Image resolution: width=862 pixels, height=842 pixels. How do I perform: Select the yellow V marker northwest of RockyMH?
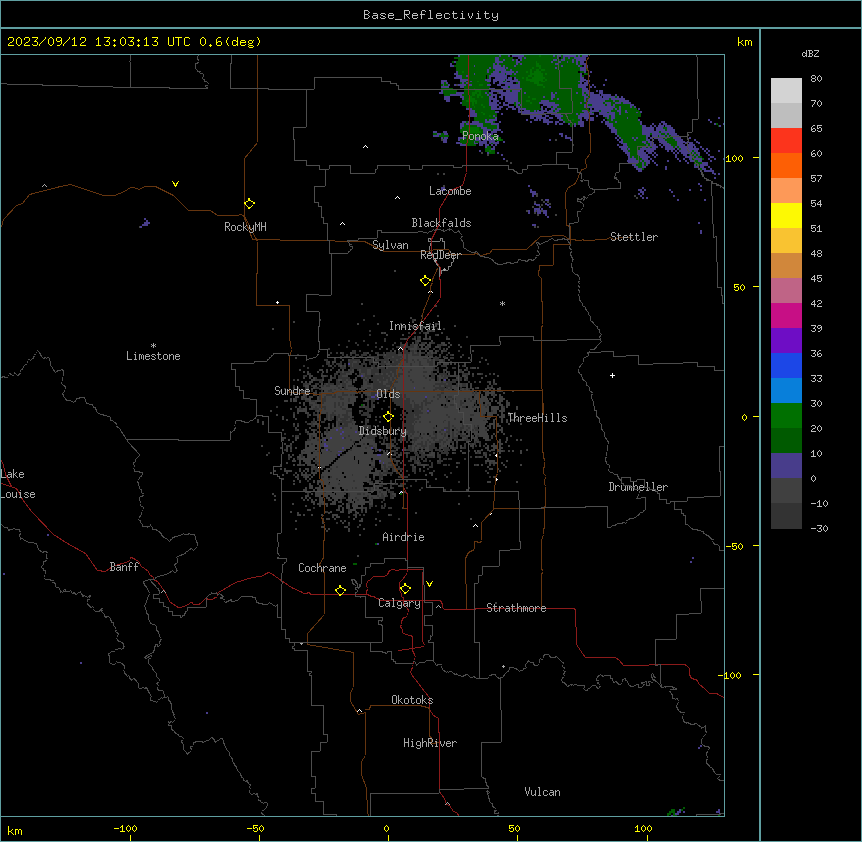175,184
